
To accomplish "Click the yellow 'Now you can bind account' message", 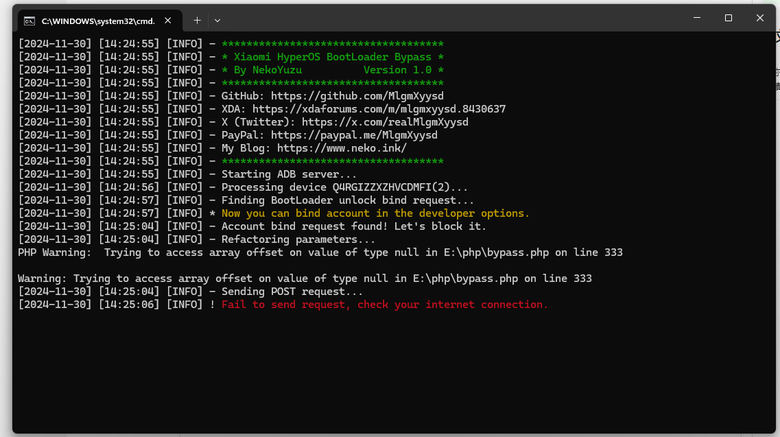I will click(x=376, y=213).
